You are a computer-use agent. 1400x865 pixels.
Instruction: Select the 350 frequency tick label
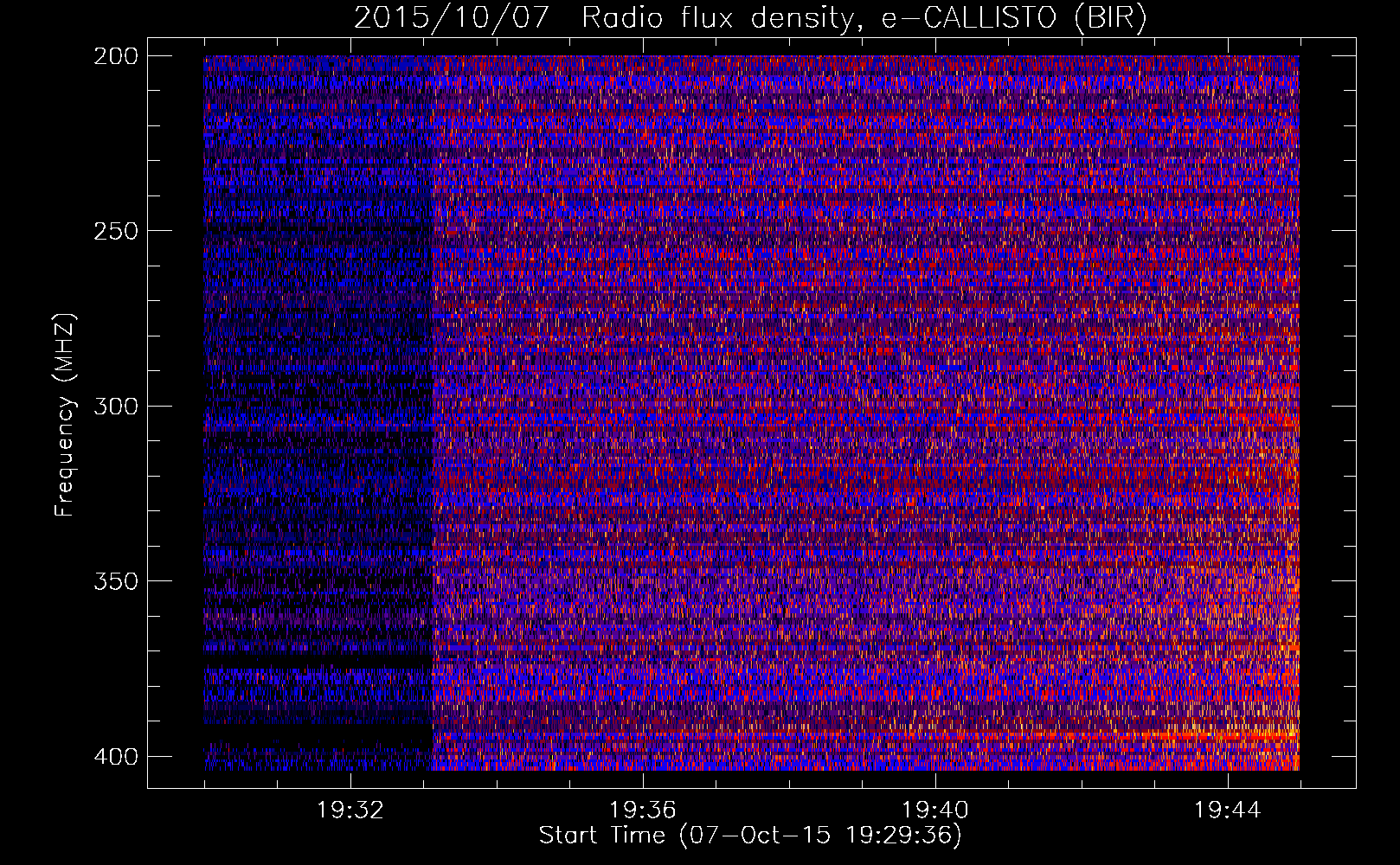pyautogui.click(x=116, y=580)
